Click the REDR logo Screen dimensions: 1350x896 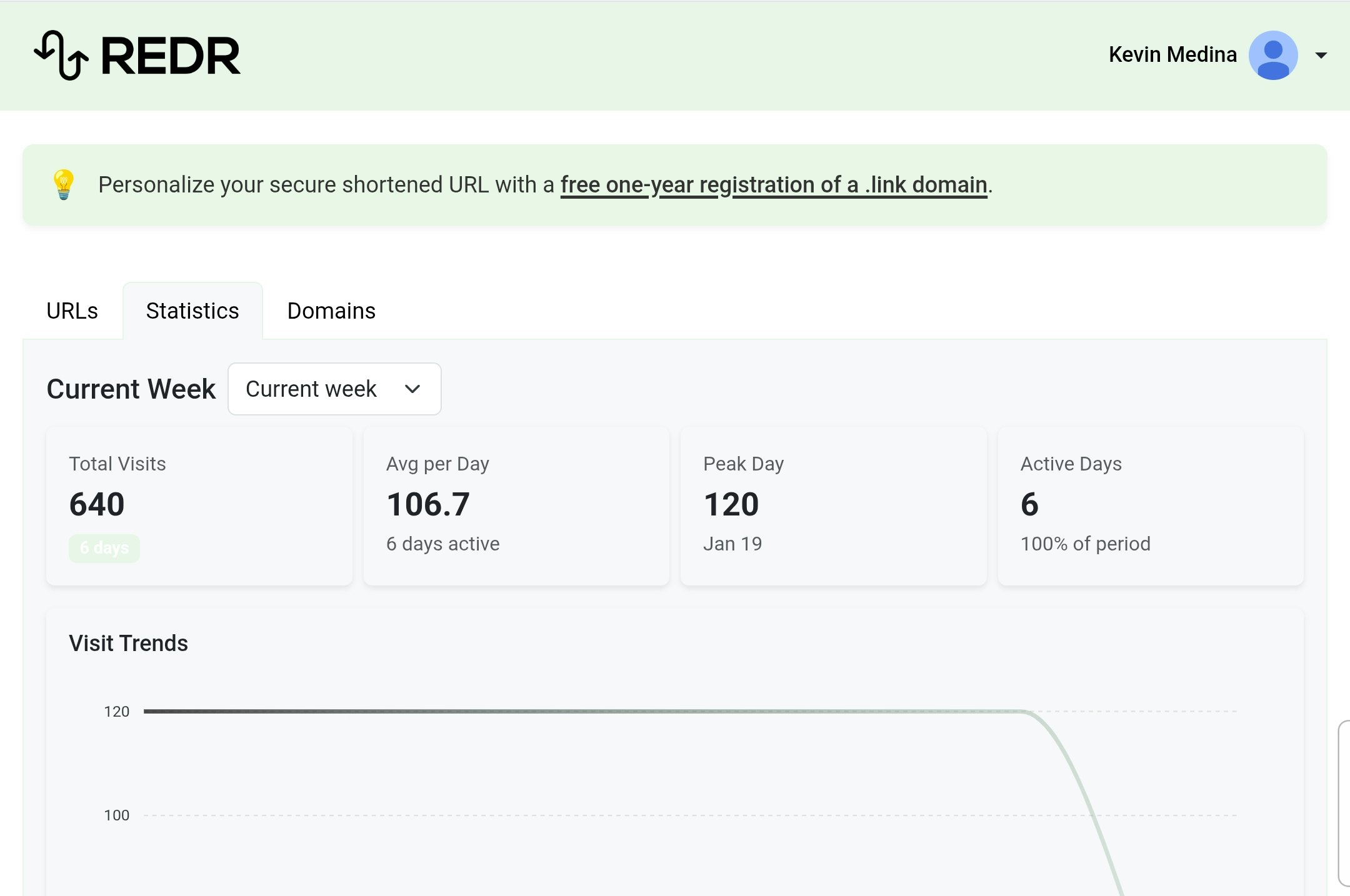pyautogui.click(x=137, y=56)
